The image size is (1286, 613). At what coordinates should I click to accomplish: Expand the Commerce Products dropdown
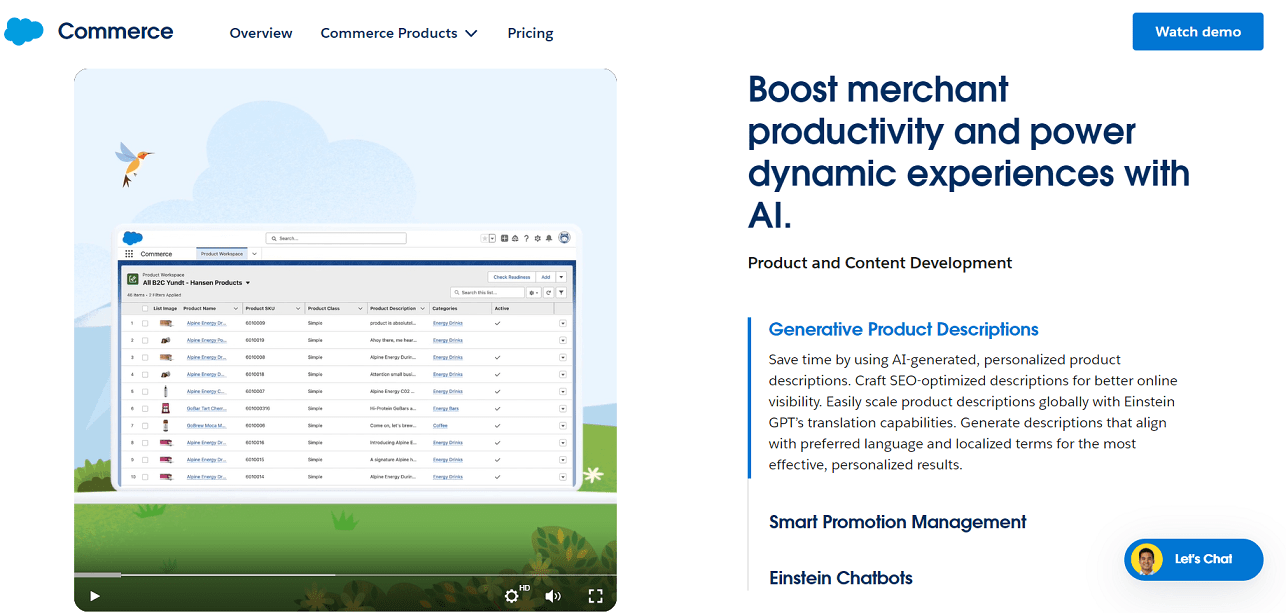pyautogui.click(x=399, y=33)
